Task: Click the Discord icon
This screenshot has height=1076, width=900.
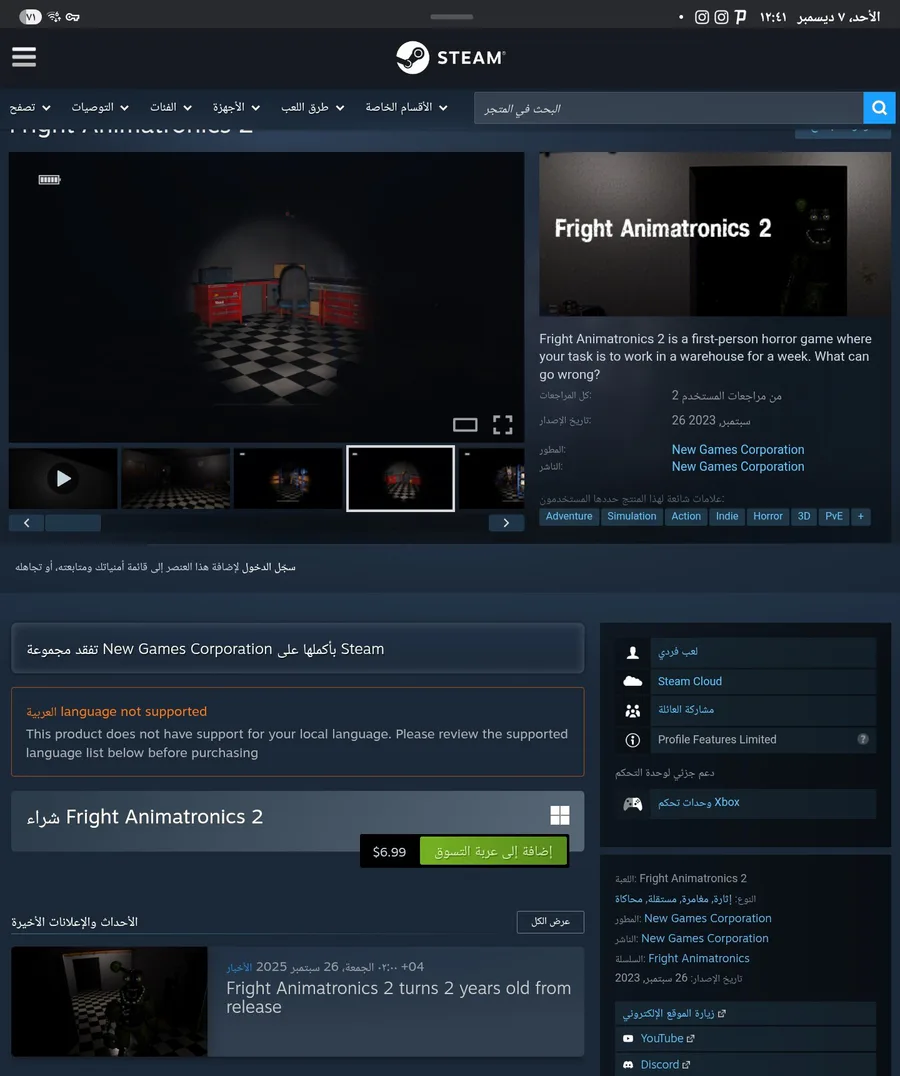Action: click(628, 1064)
